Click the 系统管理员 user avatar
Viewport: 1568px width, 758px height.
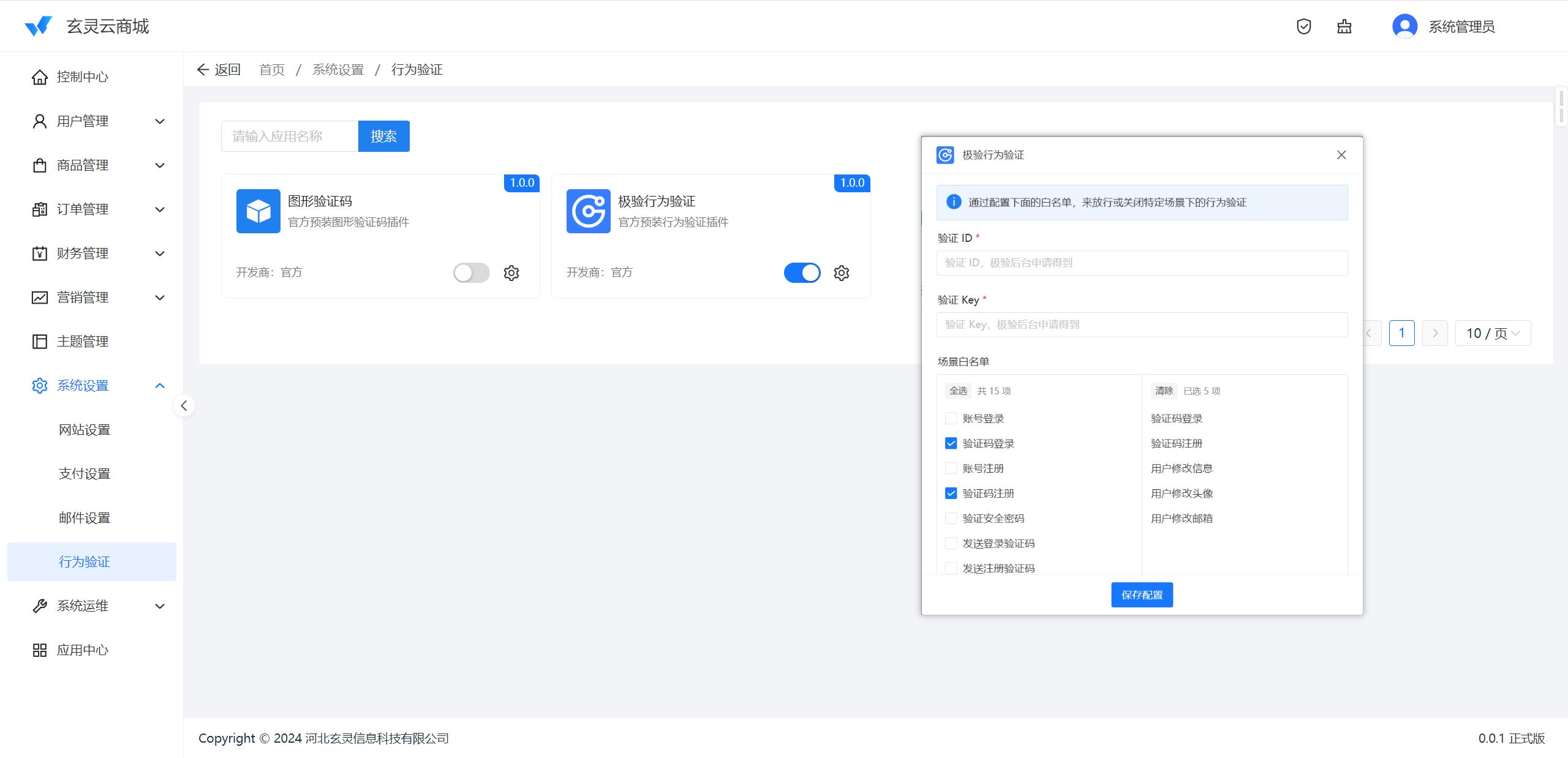(x=1404, y=26)
